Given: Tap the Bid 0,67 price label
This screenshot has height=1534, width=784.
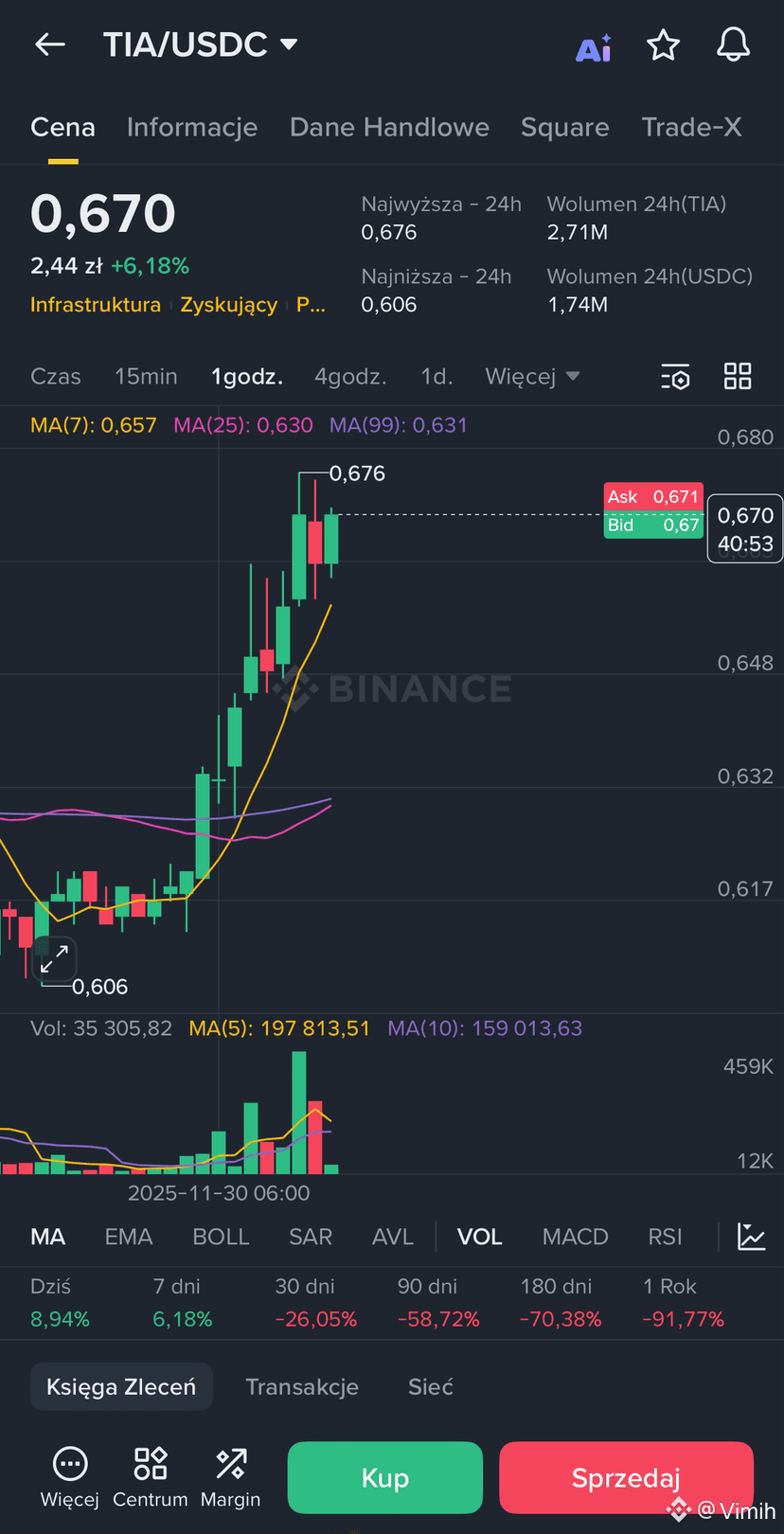Looking at the screenshot, I should (653, 526).
